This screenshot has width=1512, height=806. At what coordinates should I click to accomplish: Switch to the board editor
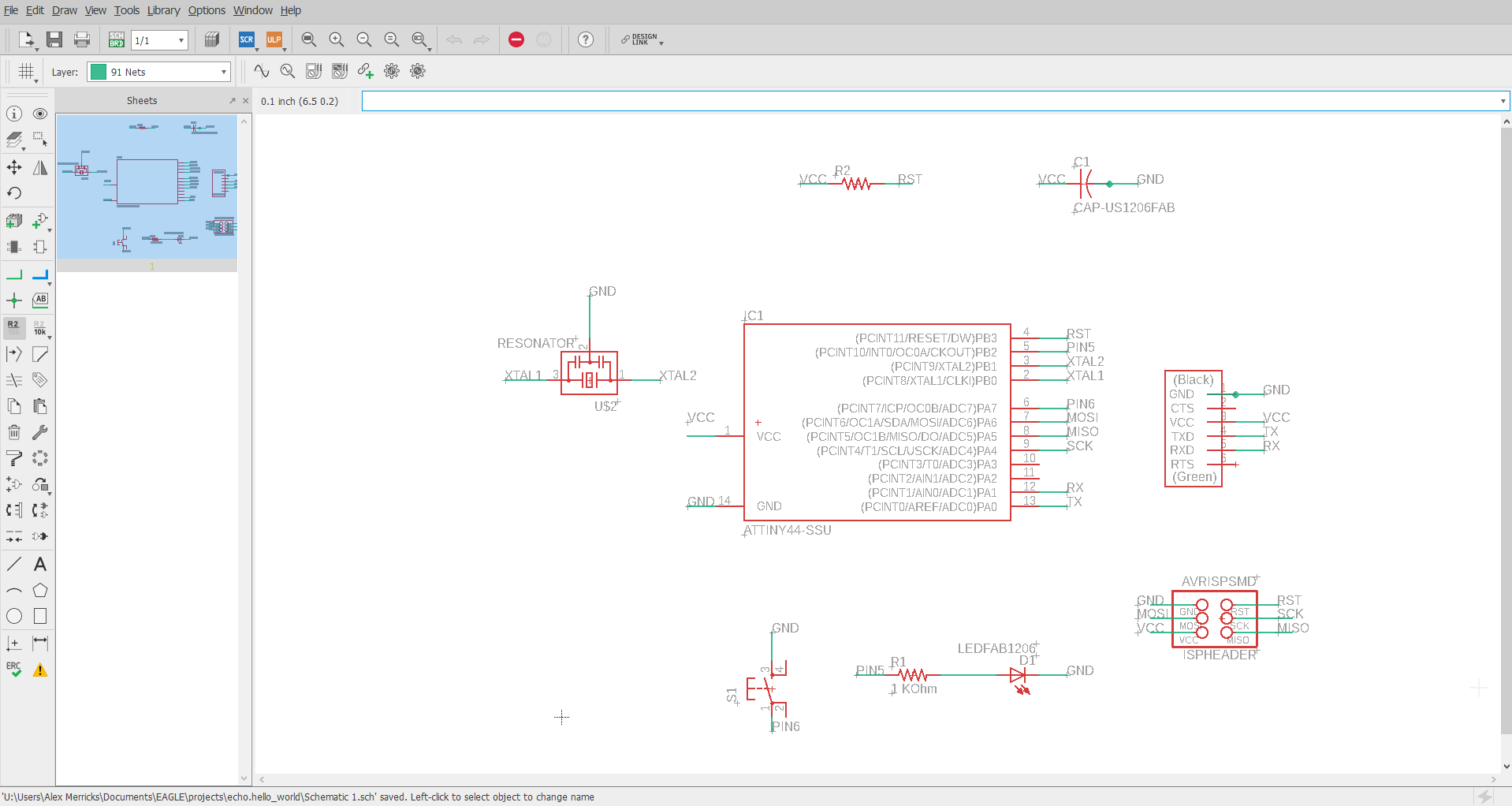(116, 39)
